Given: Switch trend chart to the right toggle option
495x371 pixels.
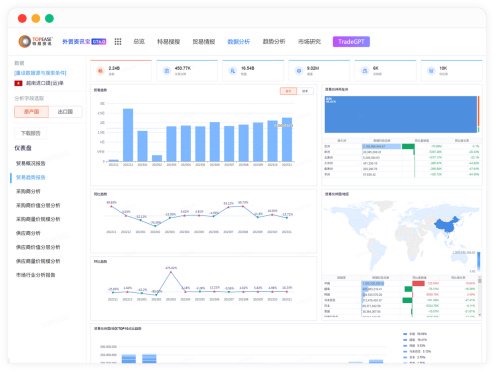Looking at the screenshot, I should pos(305,91).
